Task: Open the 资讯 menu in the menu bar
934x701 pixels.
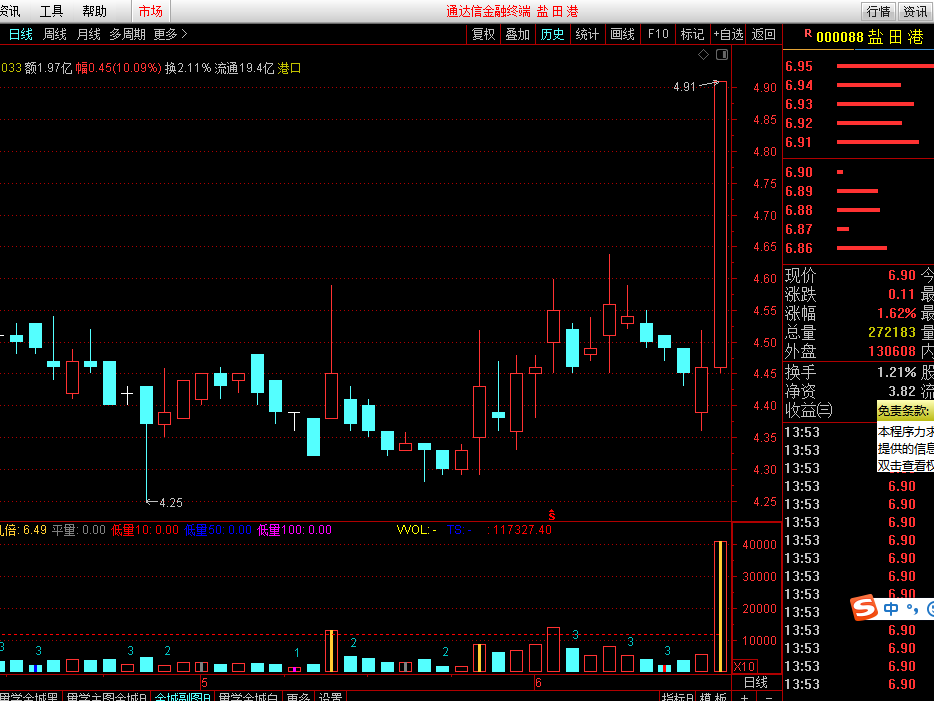Action: click(10, 11)
